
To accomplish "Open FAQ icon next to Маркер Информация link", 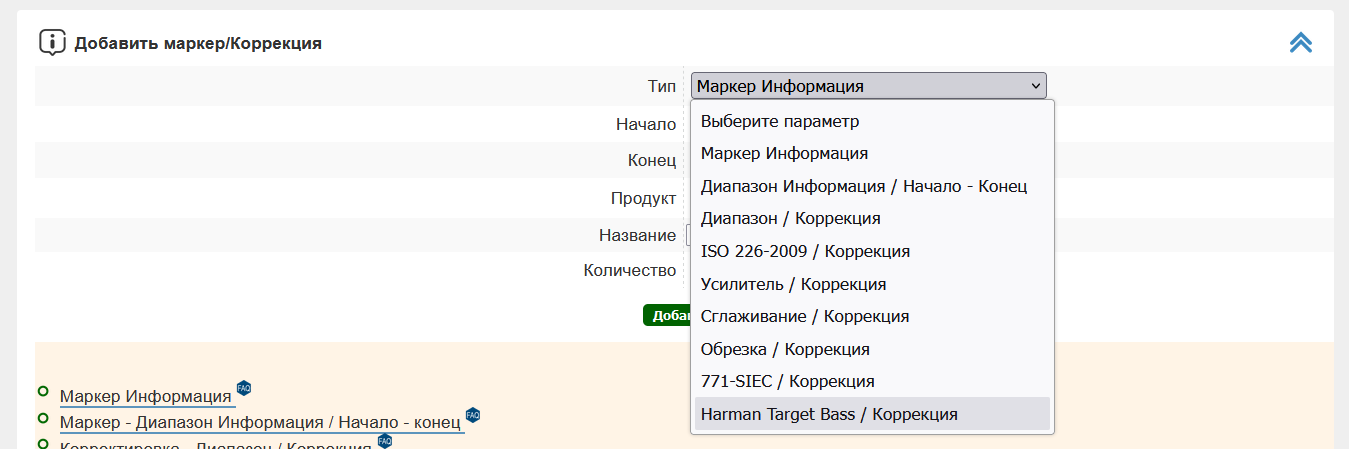I will [244, 388].
